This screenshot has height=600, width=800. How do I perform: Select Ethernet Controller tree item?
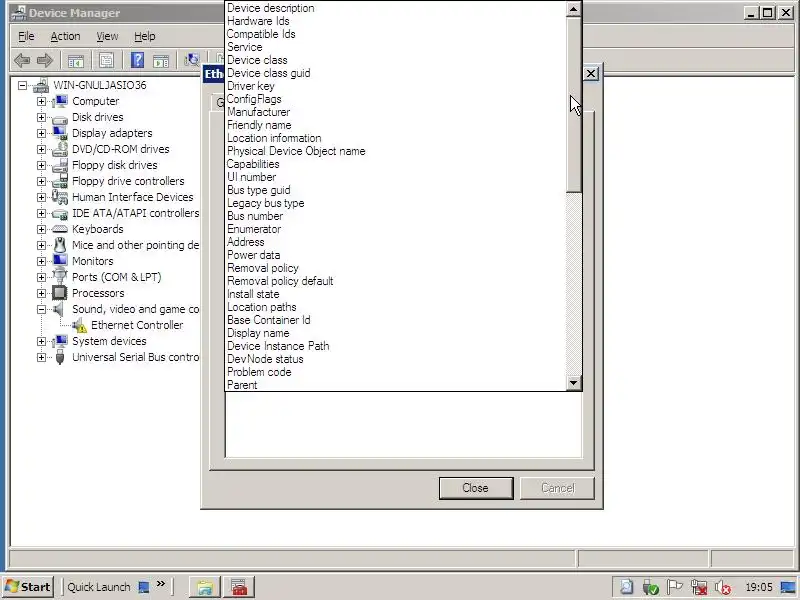(137, 325)
